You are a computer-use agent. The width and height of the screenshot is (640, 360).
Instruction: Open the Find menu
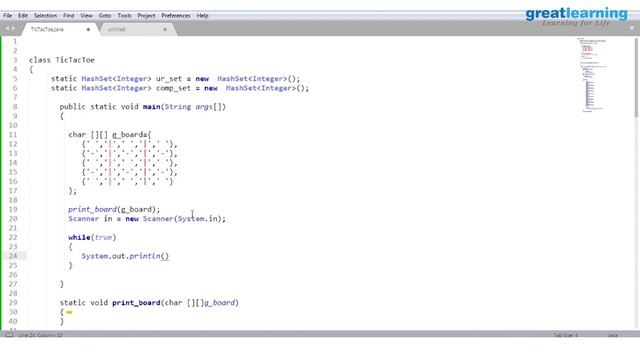click(x=69, y=16)
